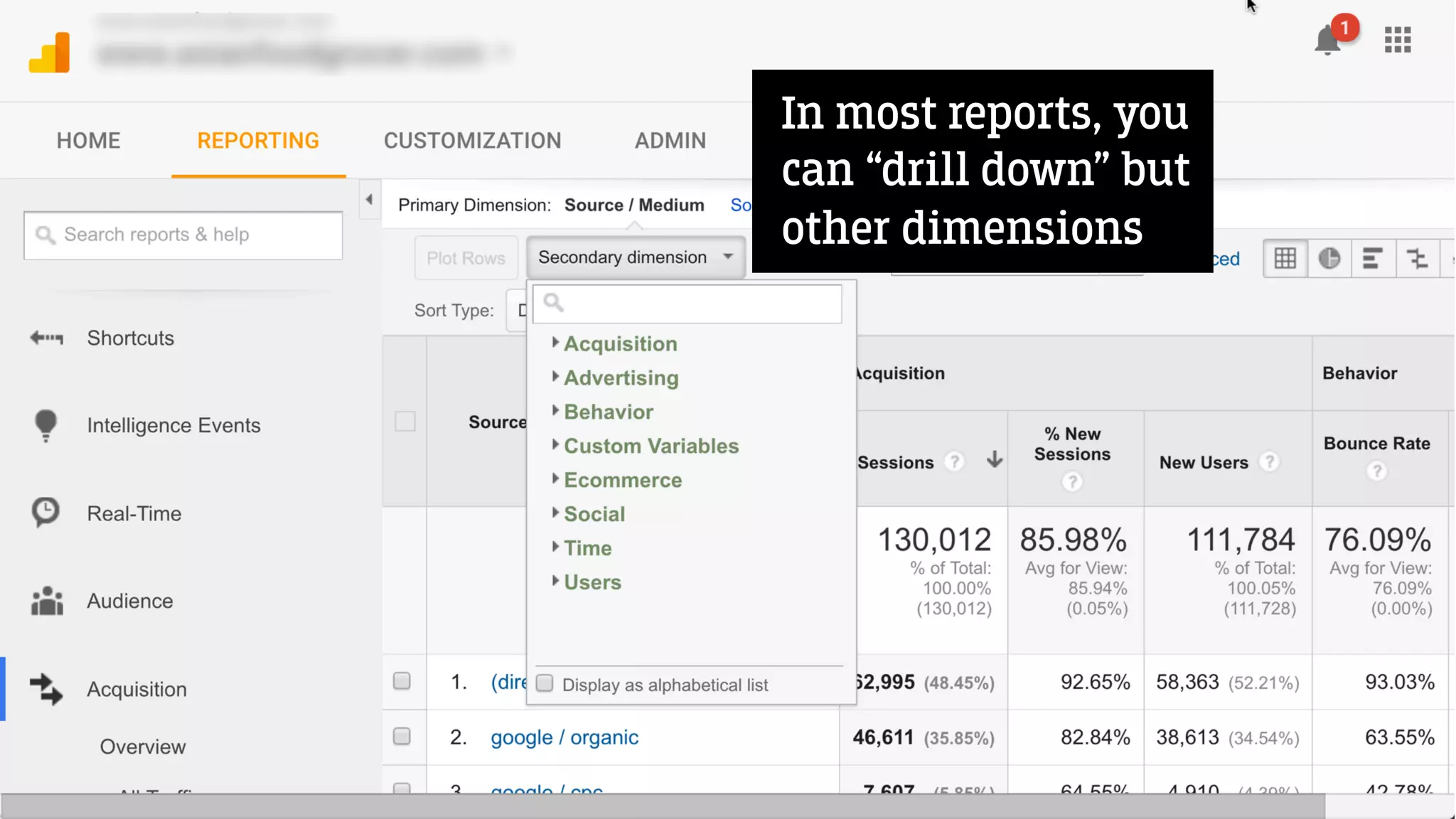Switch to data table view

point(1285,258)
